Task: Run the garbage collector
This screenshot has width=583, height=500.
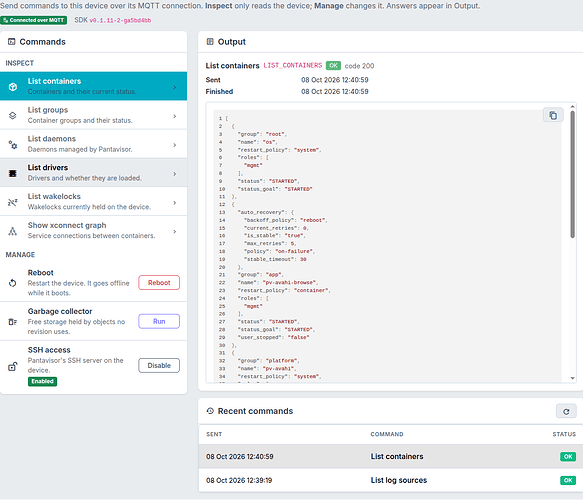Action: 159,321
